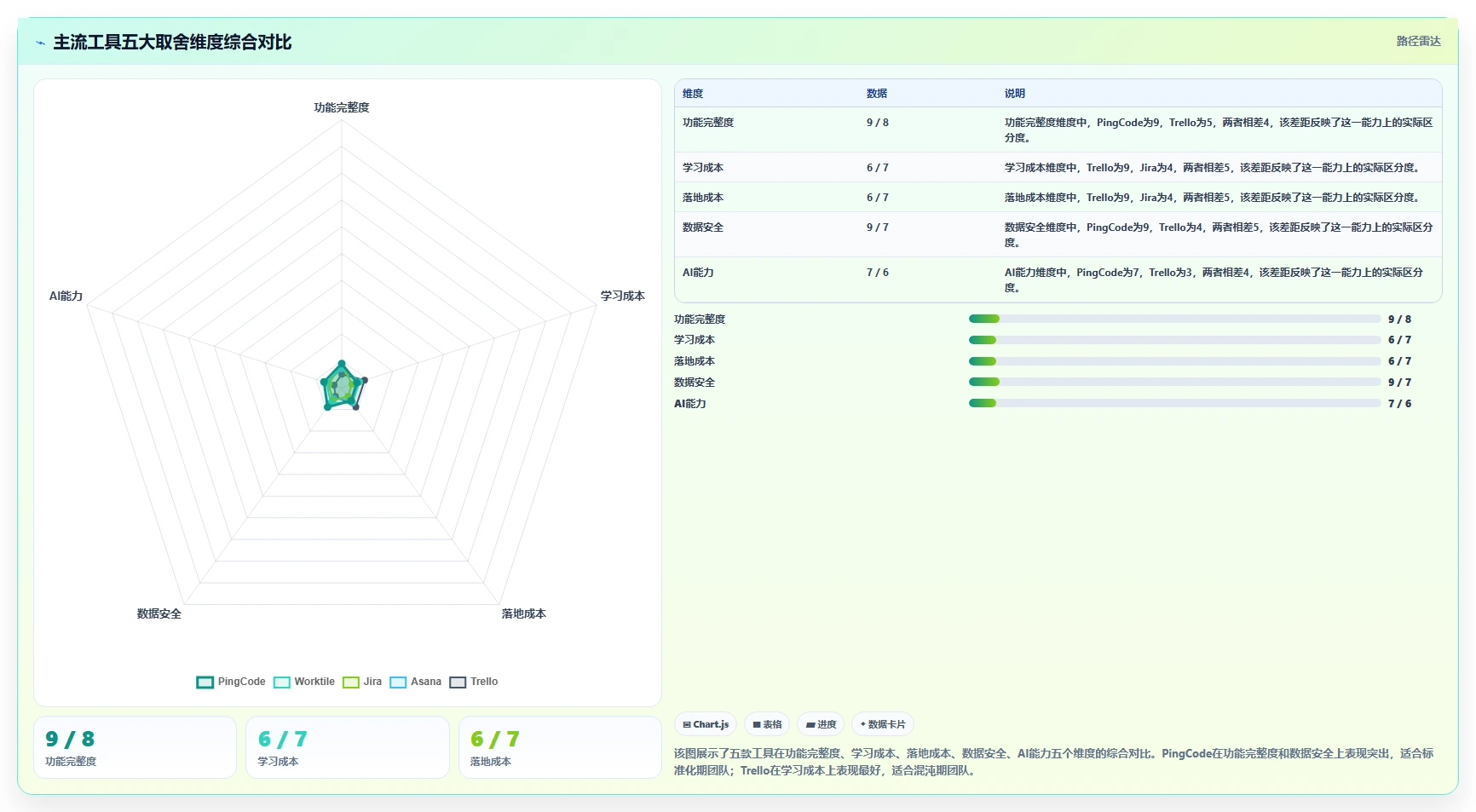Select the 落地成本 table row cell

[703, 198]
